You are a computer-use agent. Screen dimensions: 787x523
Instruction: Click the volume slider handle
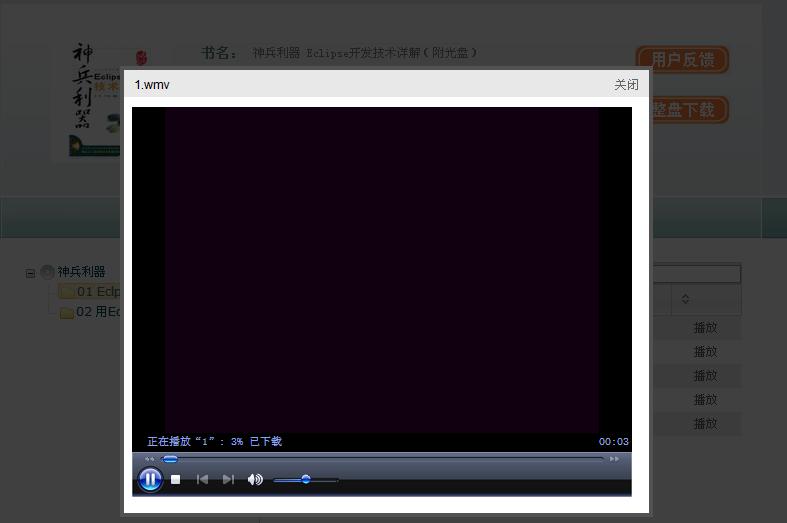[306, 480]
